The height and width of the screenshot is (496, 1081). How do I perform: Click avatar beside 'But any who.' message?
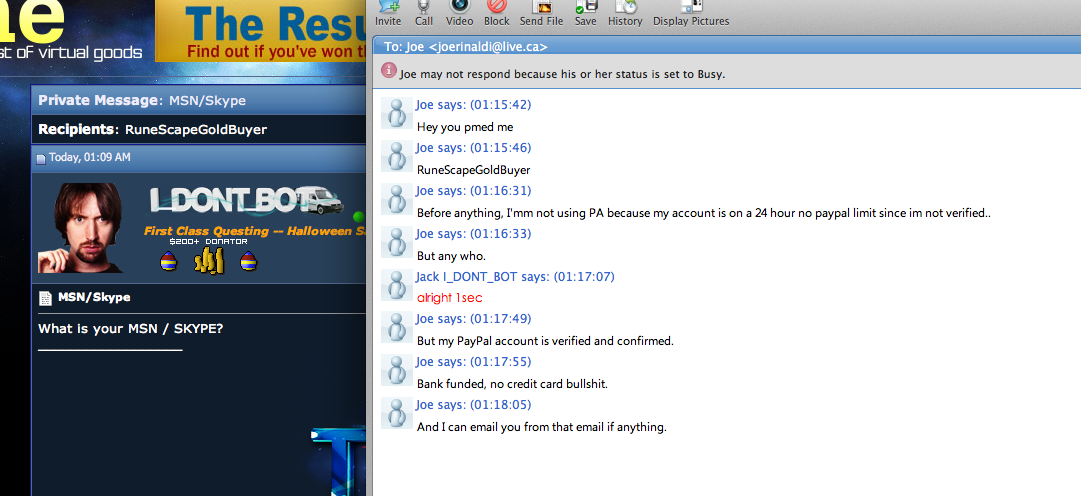[x=396, y=242]
